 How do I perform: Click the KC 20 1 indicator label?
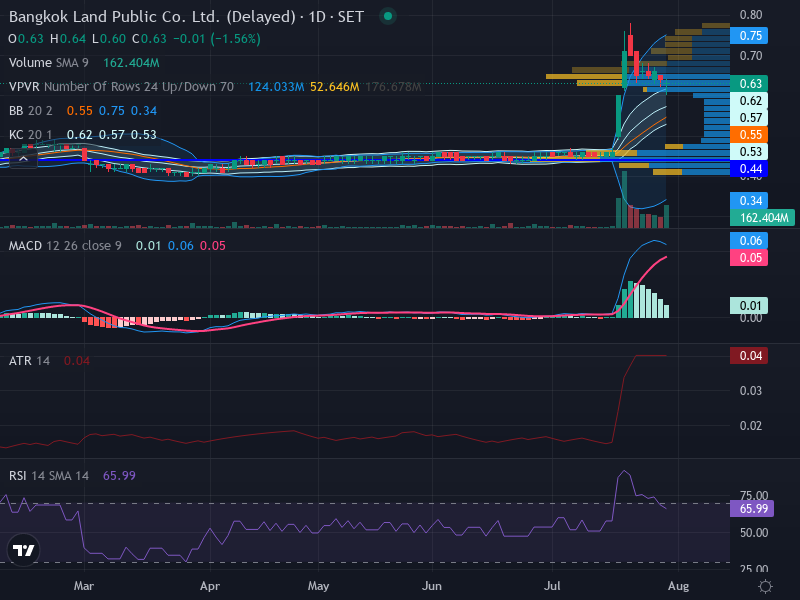click(31, 135)
